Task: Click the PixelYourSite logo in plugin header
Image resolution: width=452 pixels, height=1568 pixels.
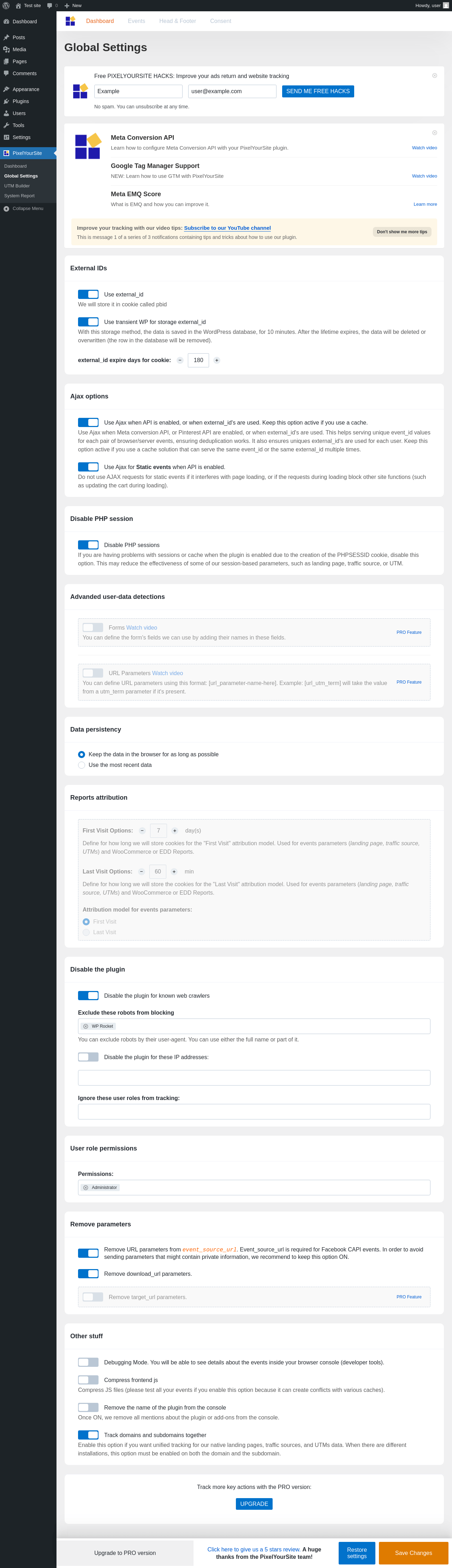Action: tap(70, 21)
